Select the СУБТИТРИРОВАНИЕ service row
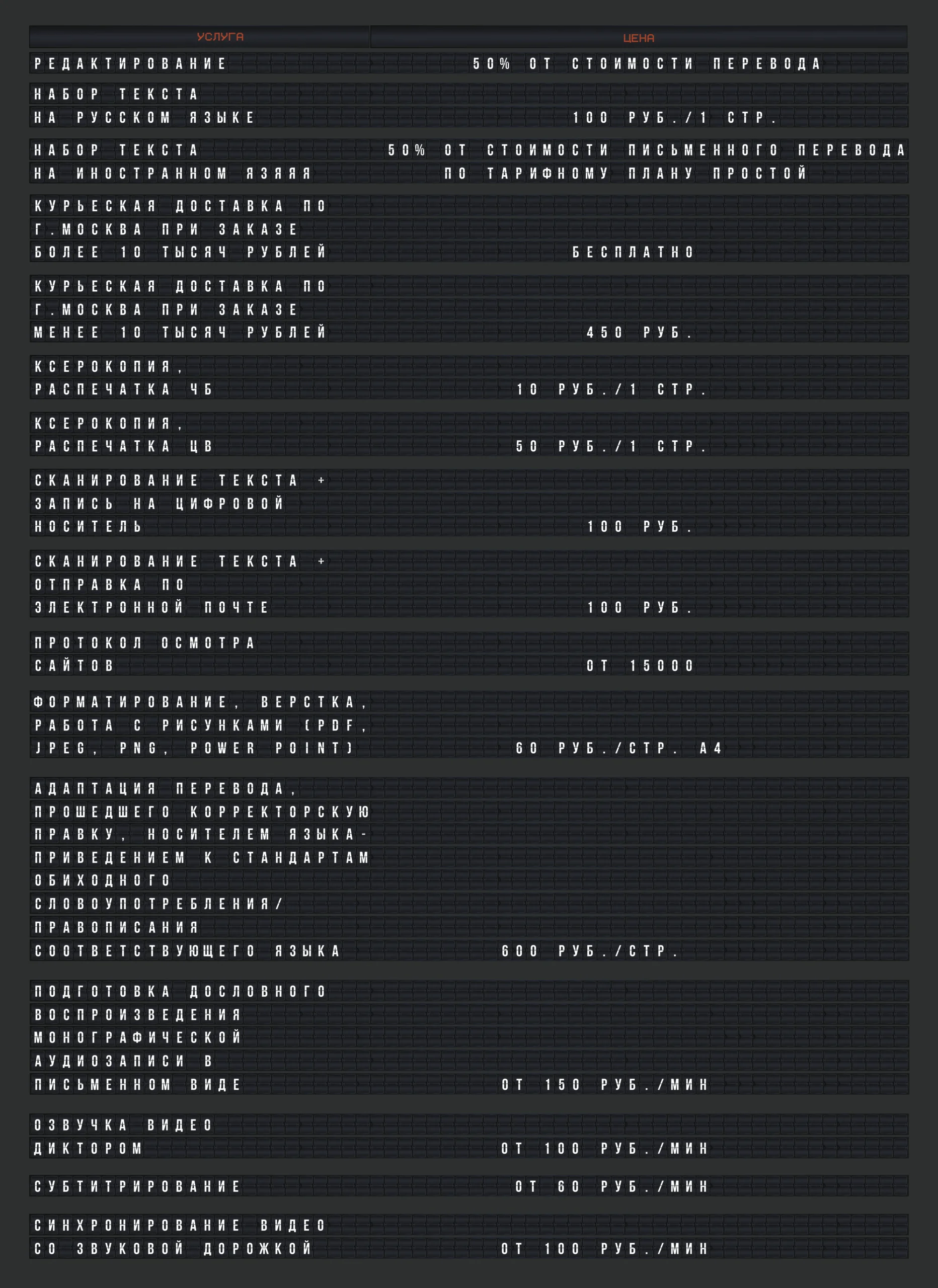The height and width of the screenshot is (1288, 938). 137,1187
